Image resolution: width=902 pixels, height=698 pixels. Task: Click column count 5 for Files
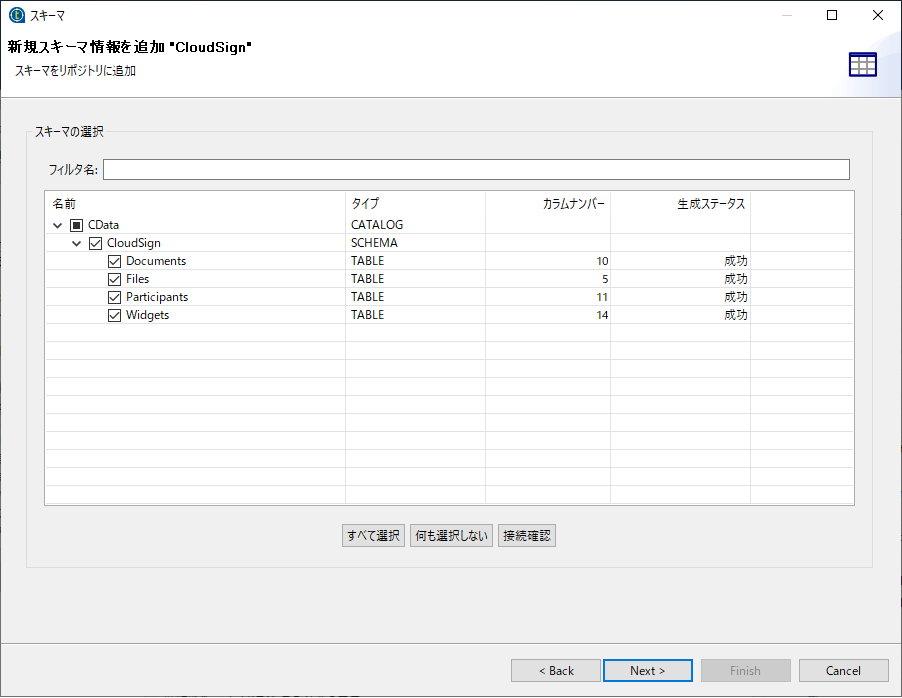pyautogui.click(x=605, y=279)
